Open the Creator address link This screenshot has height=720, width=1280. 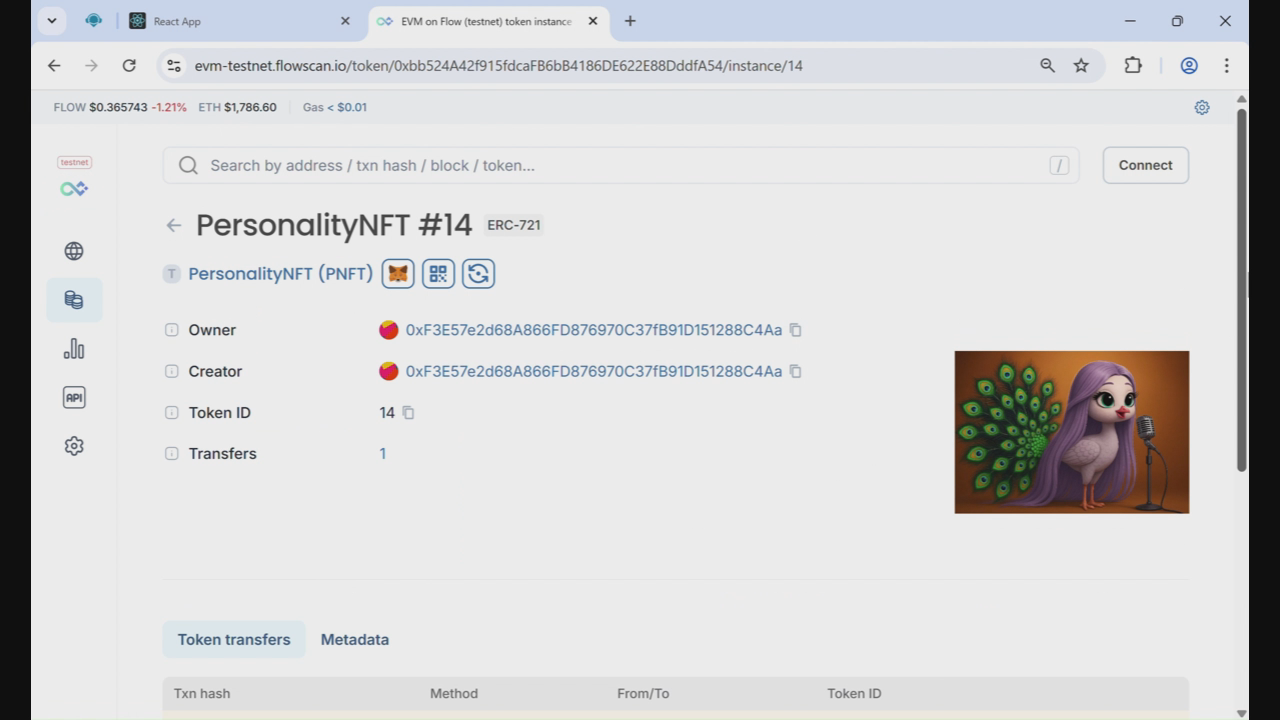594,371
